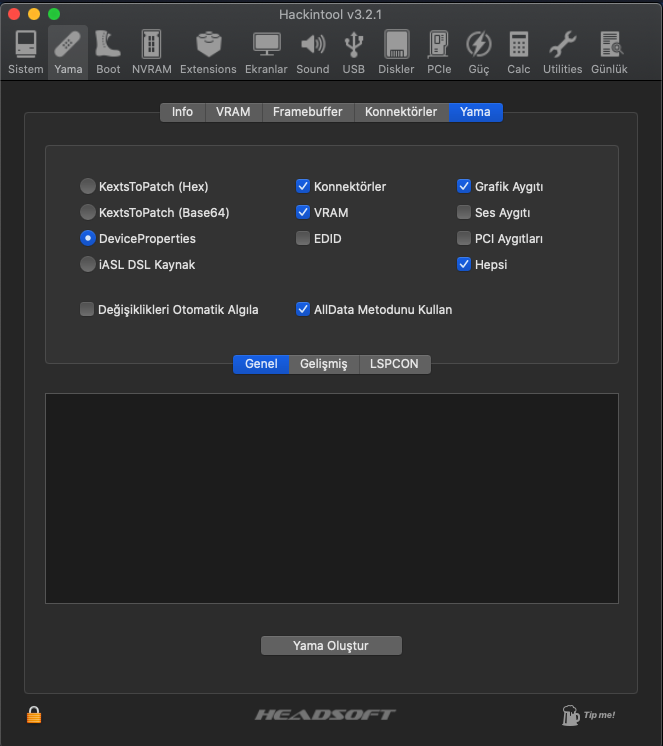This screenshot has height=746, width=663.
Task: Open the Güç power section
Action: pyautogui.click(x=479, y=52)
